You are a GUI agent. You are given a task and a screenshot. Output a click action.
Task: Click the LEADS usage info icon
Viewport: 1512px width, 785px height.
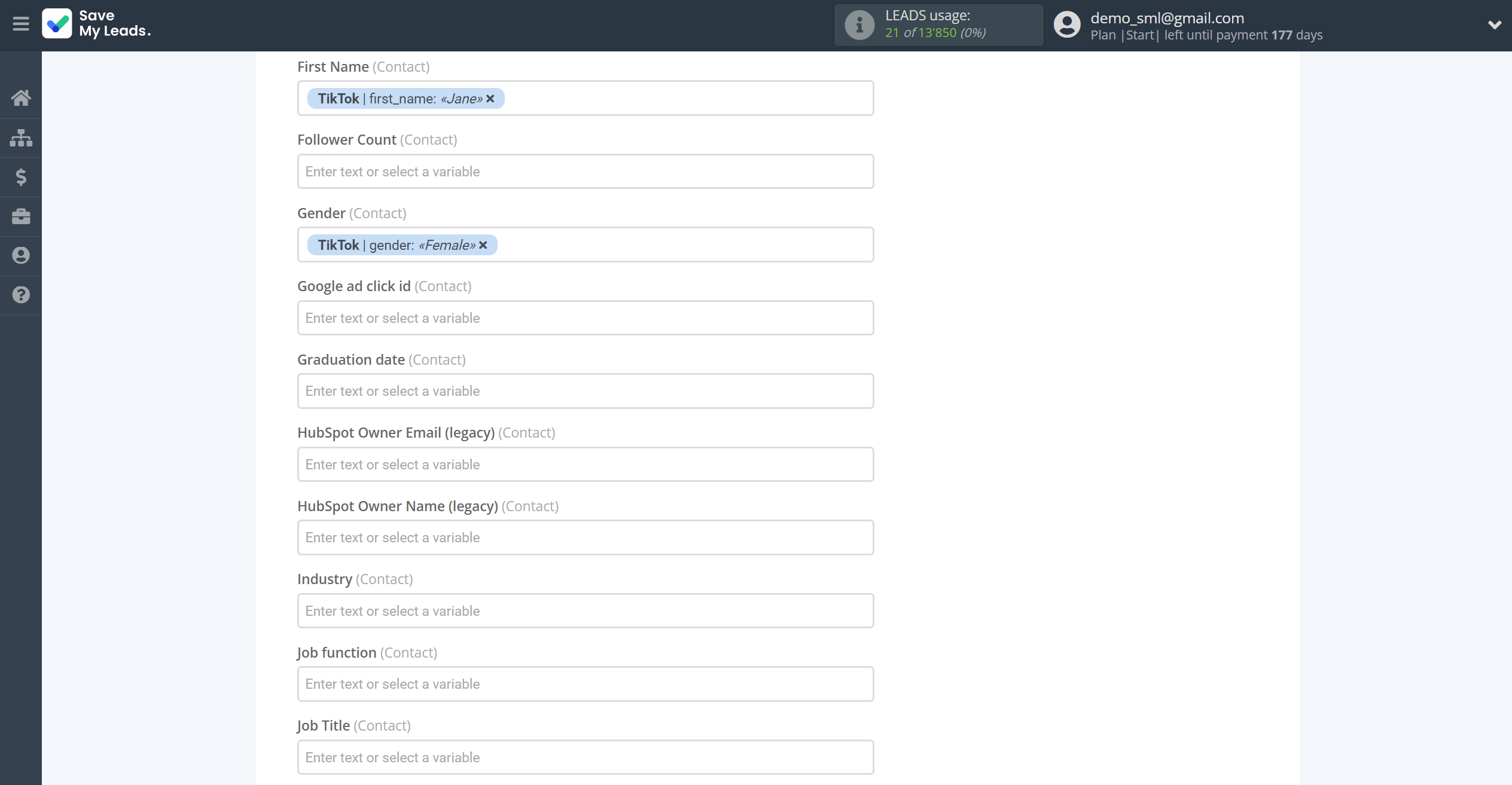click(859, 25)
